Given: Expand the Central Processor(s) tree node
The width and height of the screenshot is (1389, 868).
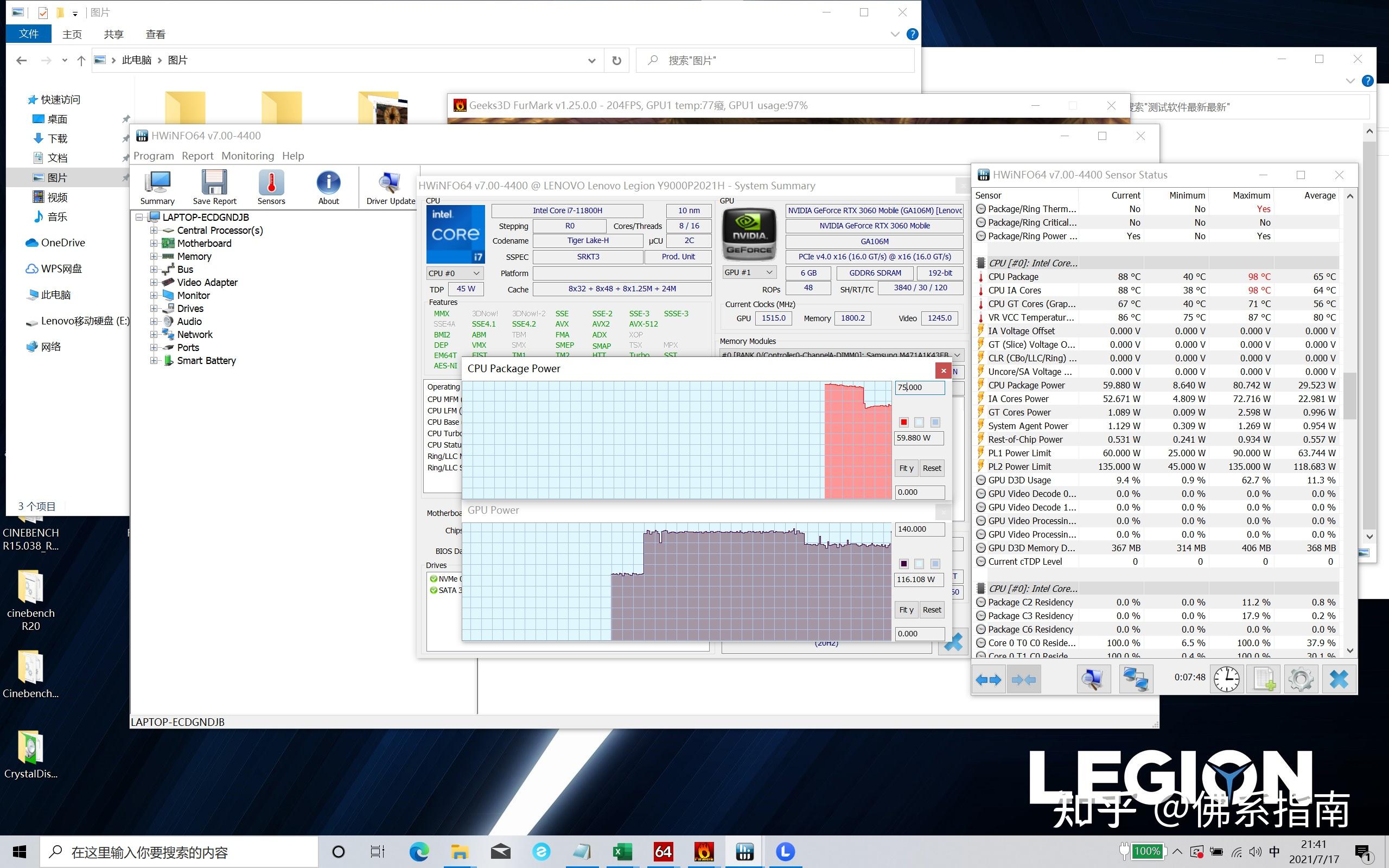Looking at the screenshot, I should pos(154,230).
